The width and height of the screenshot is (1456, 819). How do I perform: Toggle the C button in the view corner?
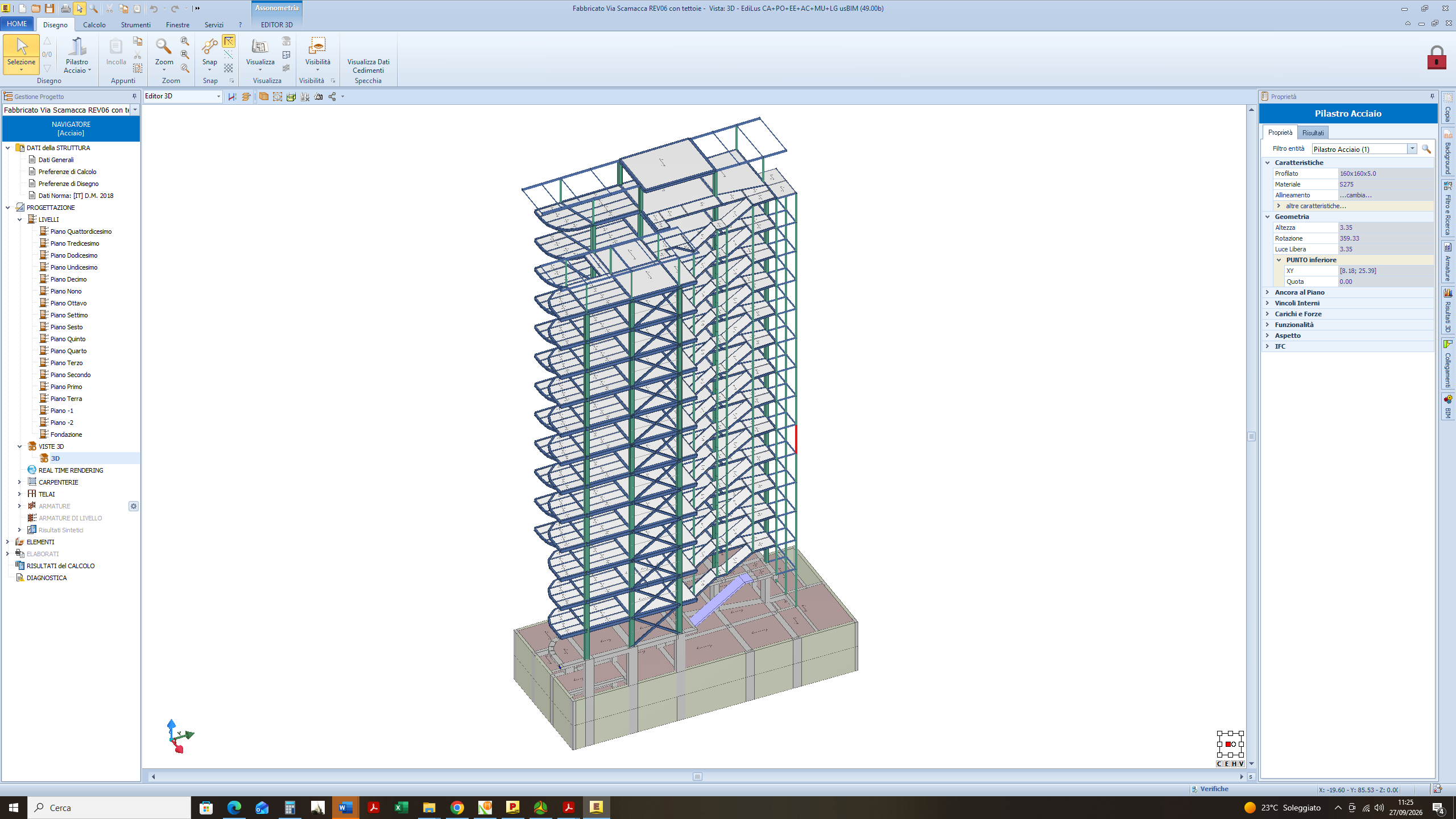(1219, 764)
